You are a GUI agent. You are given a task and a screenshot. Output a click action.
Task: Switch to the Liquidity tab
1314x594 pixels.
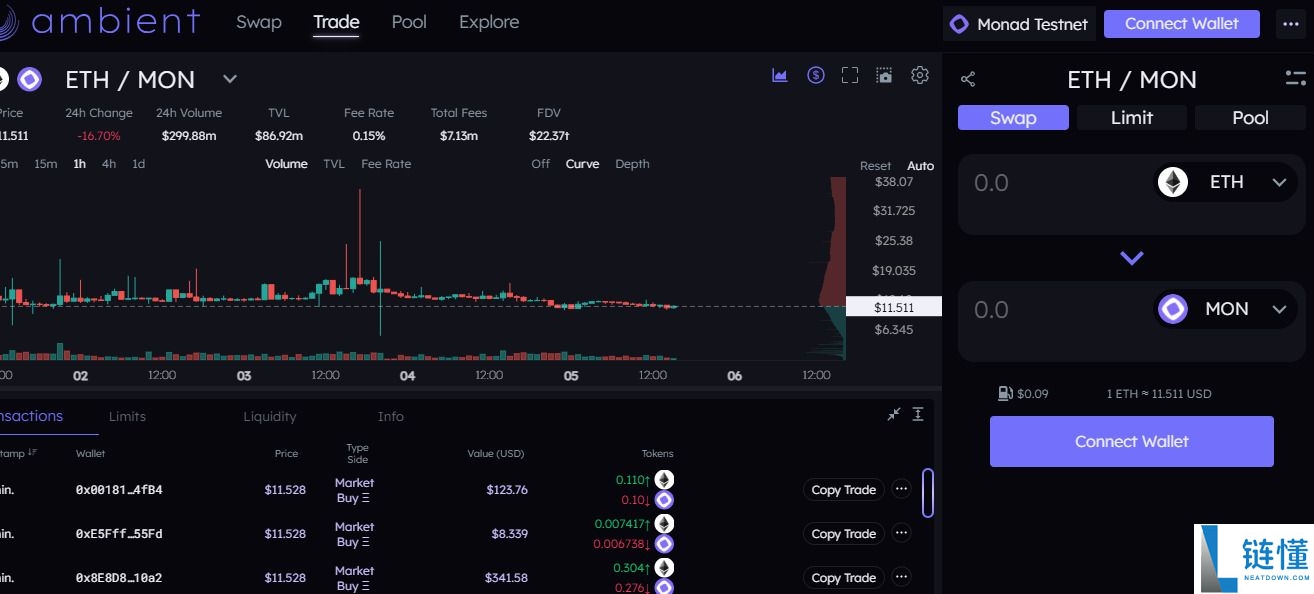click(x=270, y=416)
